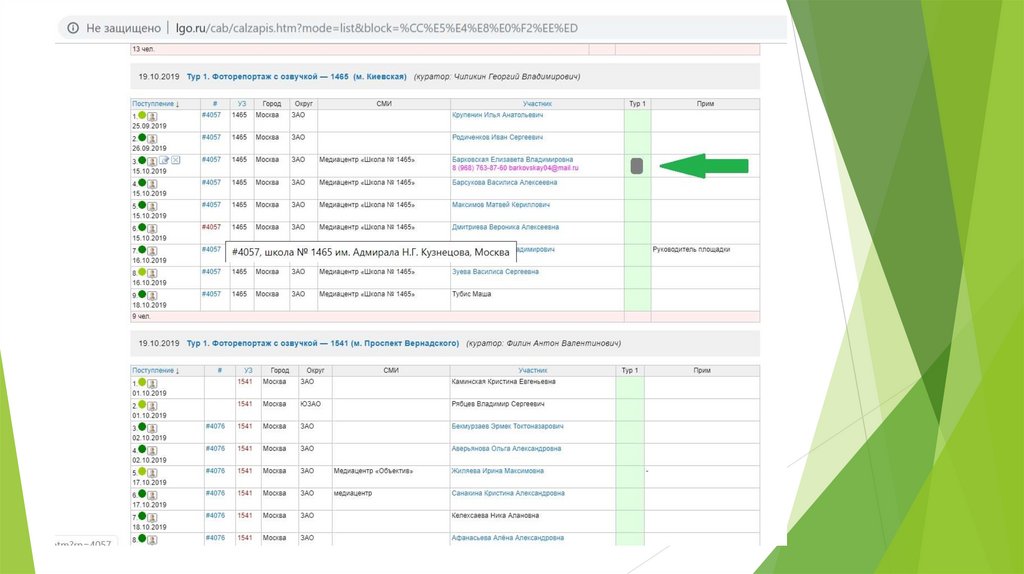
Task: Open participant link Максимов Матвей Кериллович
Action: (501, 204)
